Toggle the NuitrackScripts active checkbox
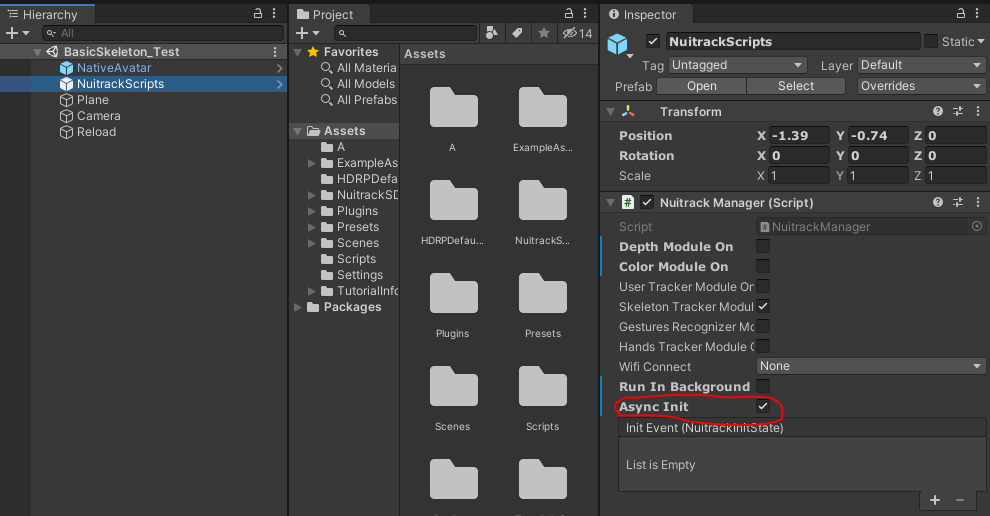This screenshot has width=990, height=516. tap(653, 41)
